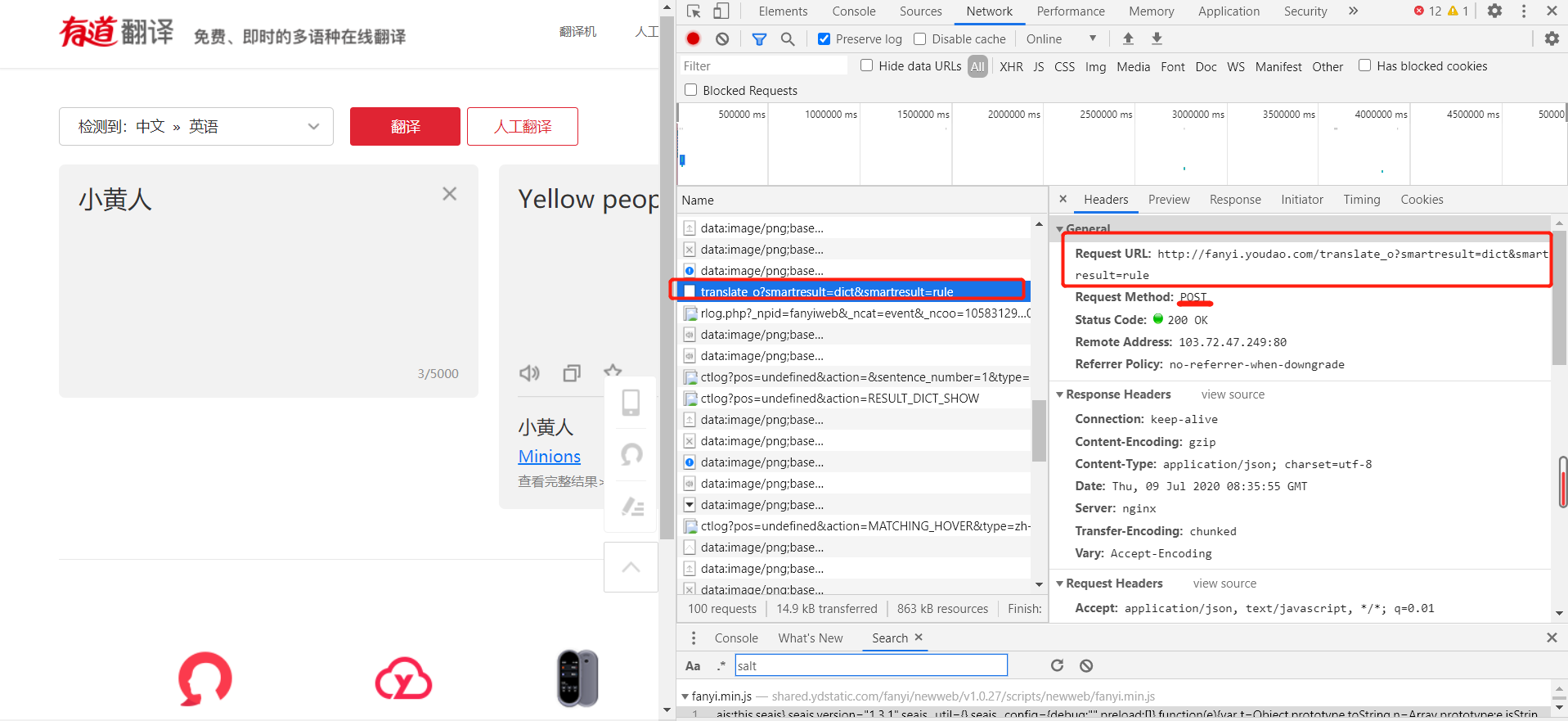Select the All filter type
Screen dimensions: 1568x721
[977, 66]
